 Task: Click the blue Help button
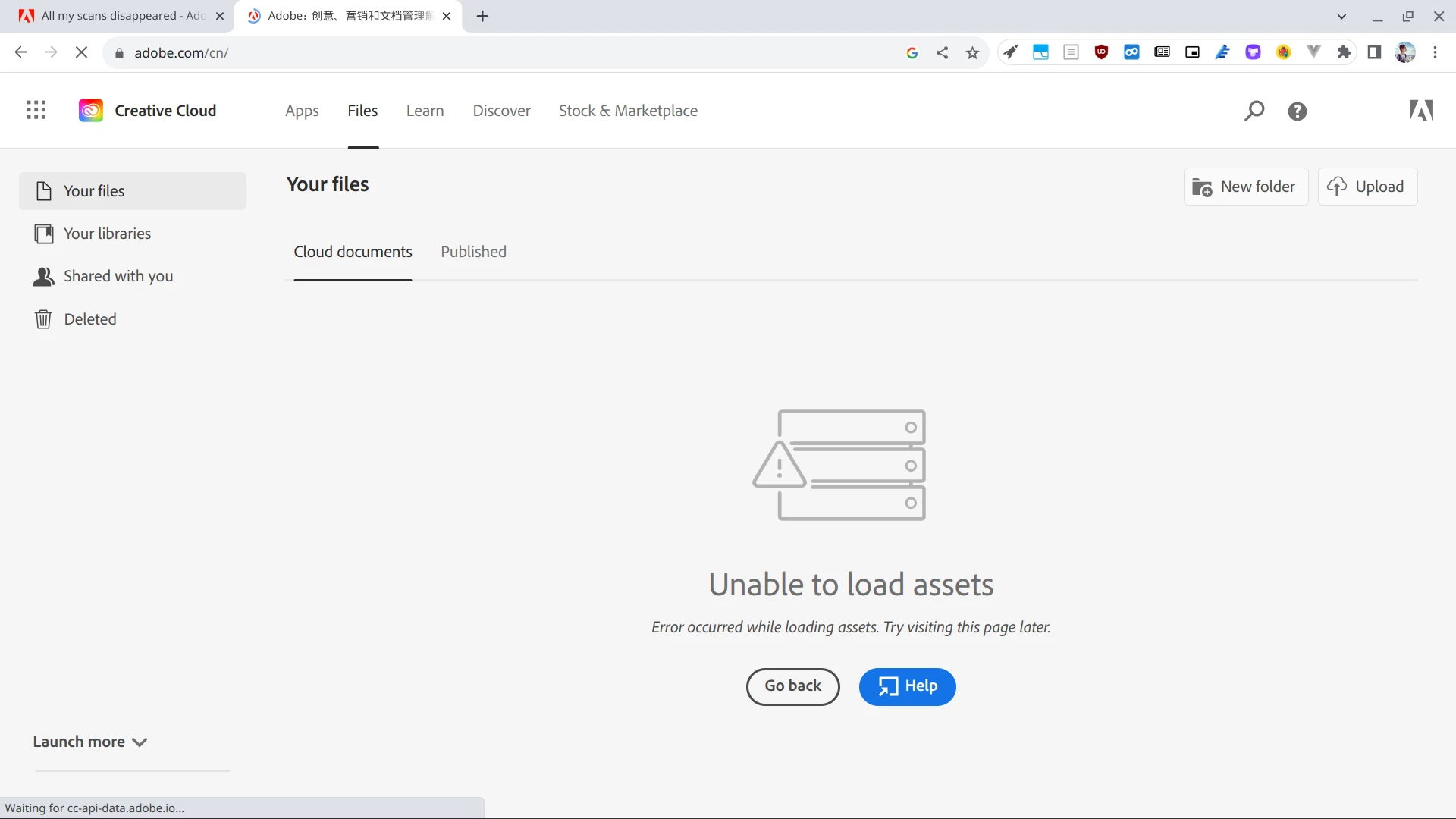coord(907,686)
